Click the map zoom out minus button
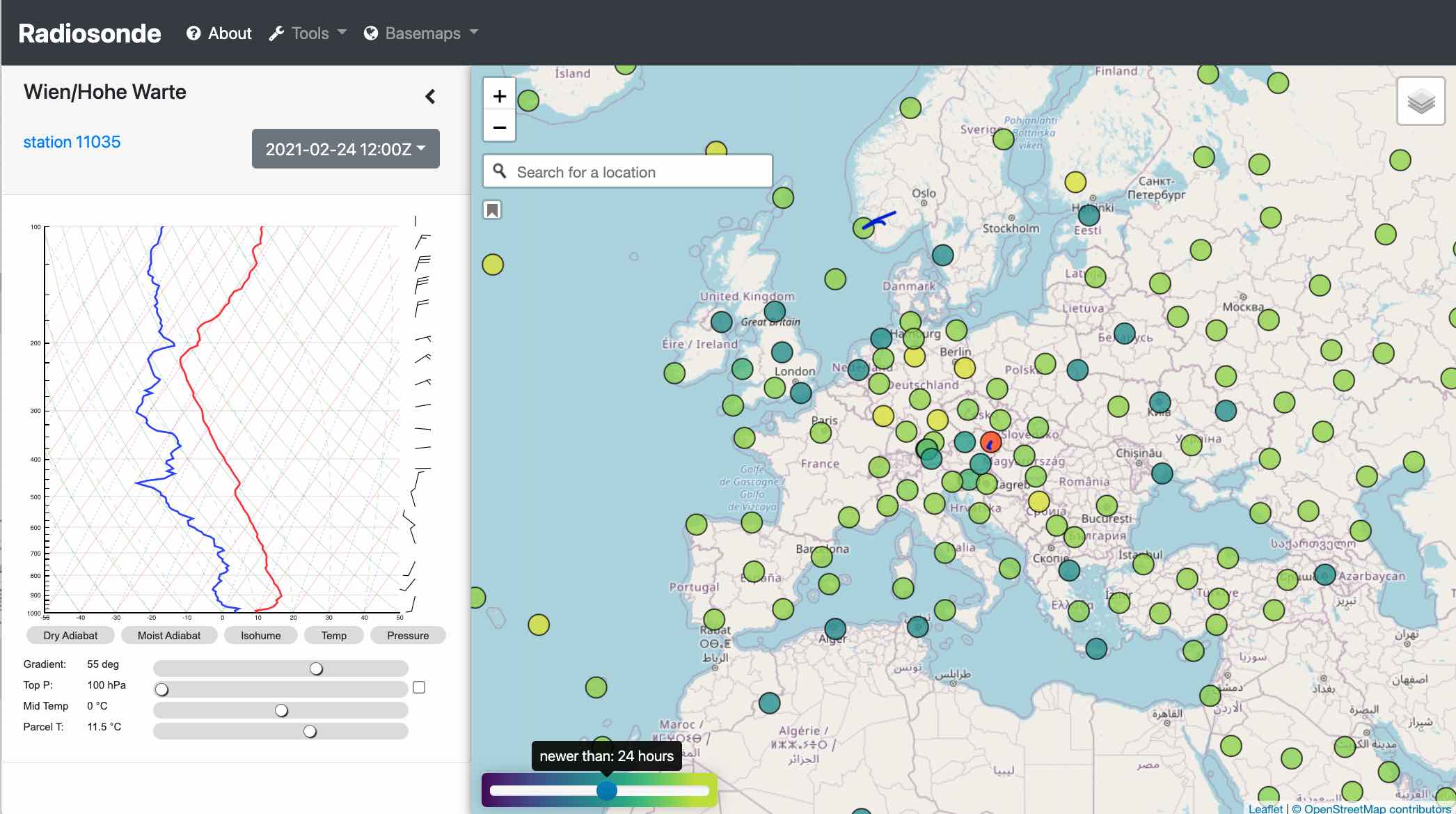The height and width of the screenshot is (814, 1456). (499, 127)
